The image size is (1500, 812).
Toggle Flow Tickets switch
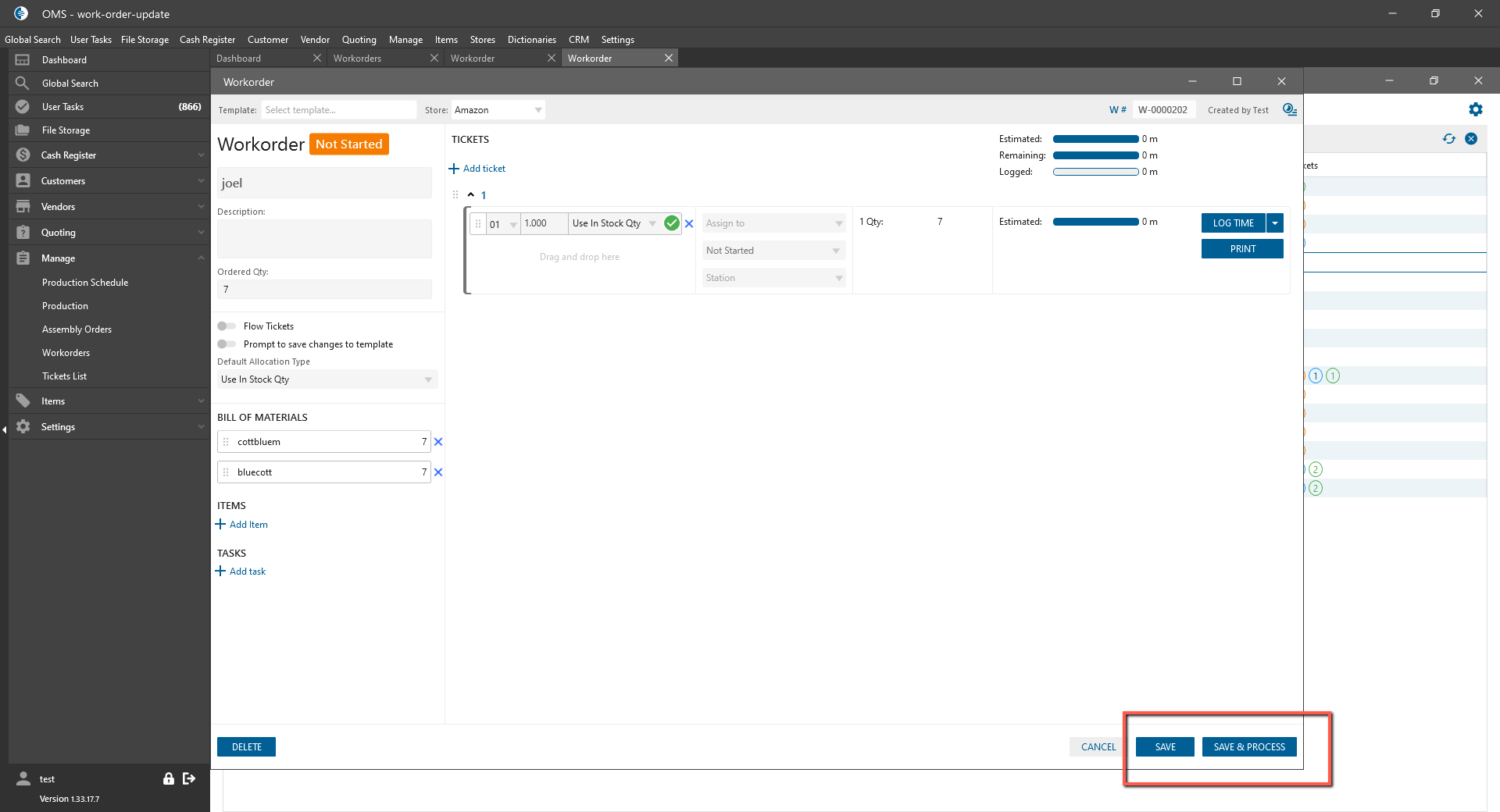coord(227,326)
